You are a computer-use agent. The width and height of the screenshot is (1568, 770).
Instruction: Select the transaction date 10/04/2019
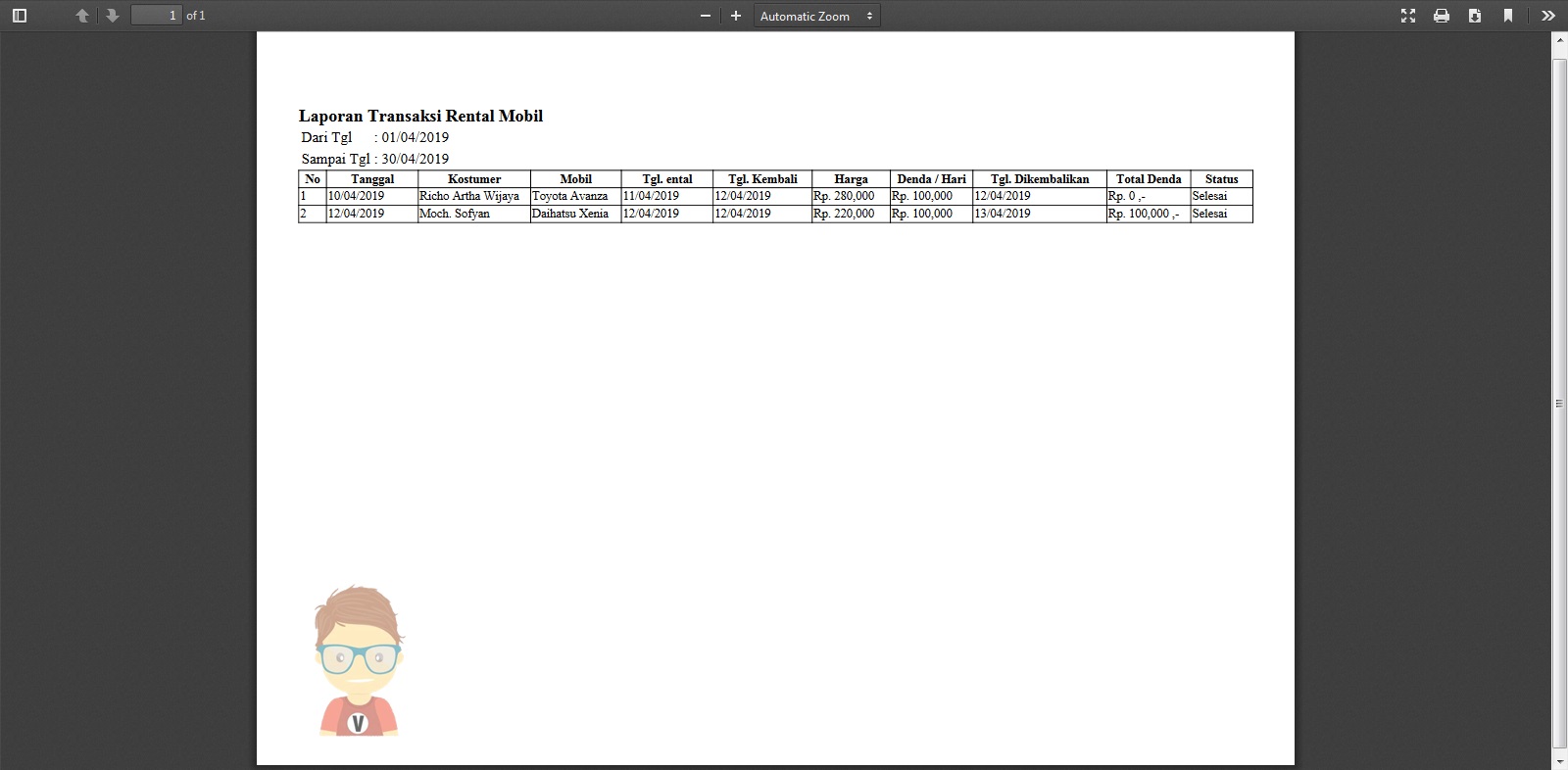click(357, 196)
